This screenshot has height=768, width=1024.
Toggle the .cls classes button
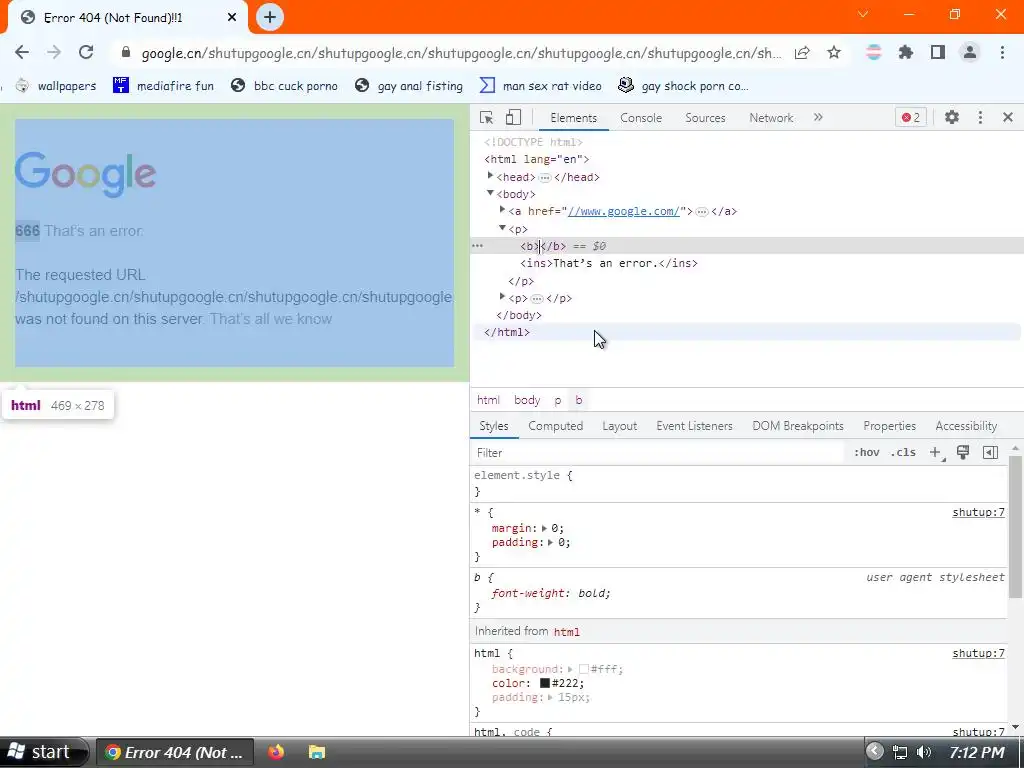(x=903, y=453)
